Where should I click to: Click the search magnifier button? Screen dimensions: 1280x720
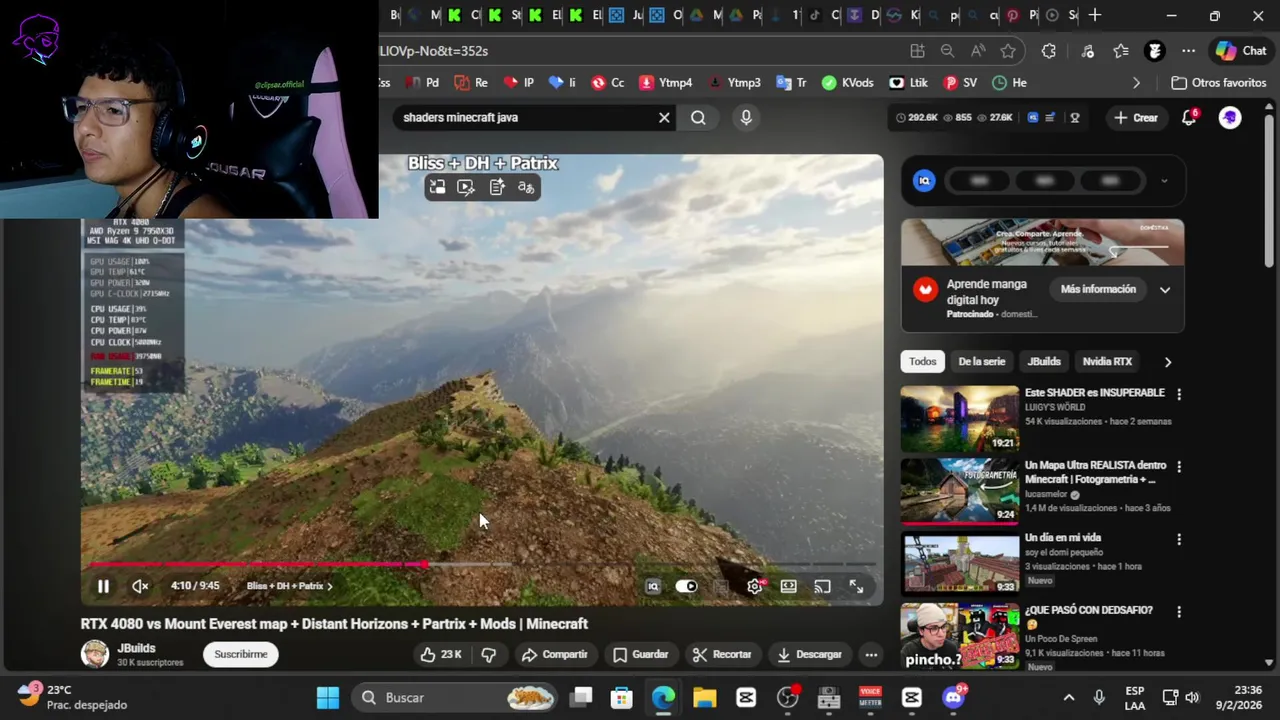[x=698, y=117]
